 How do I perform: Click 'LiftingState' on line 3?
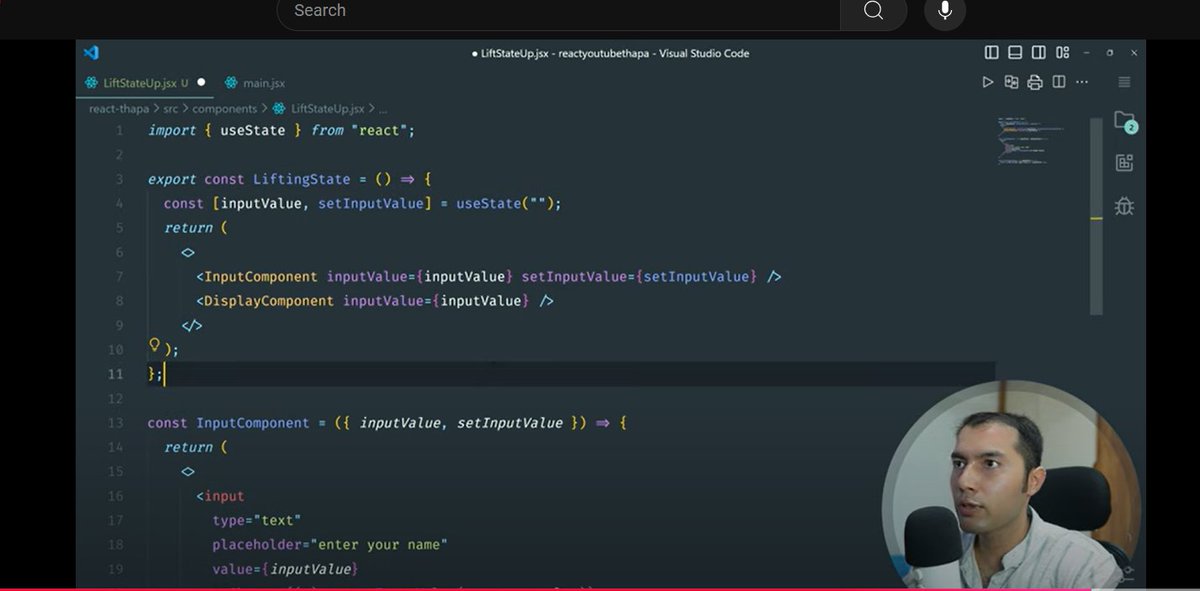[x=302, y=180]
